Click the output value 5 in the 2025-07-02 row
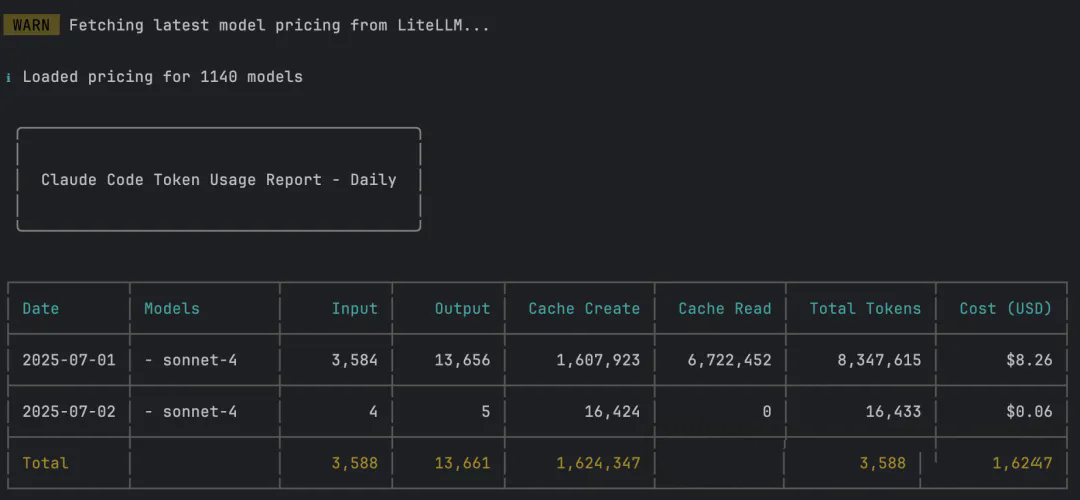The height and width of the screenshot is (500, 1080). click(x=486, y=412)
